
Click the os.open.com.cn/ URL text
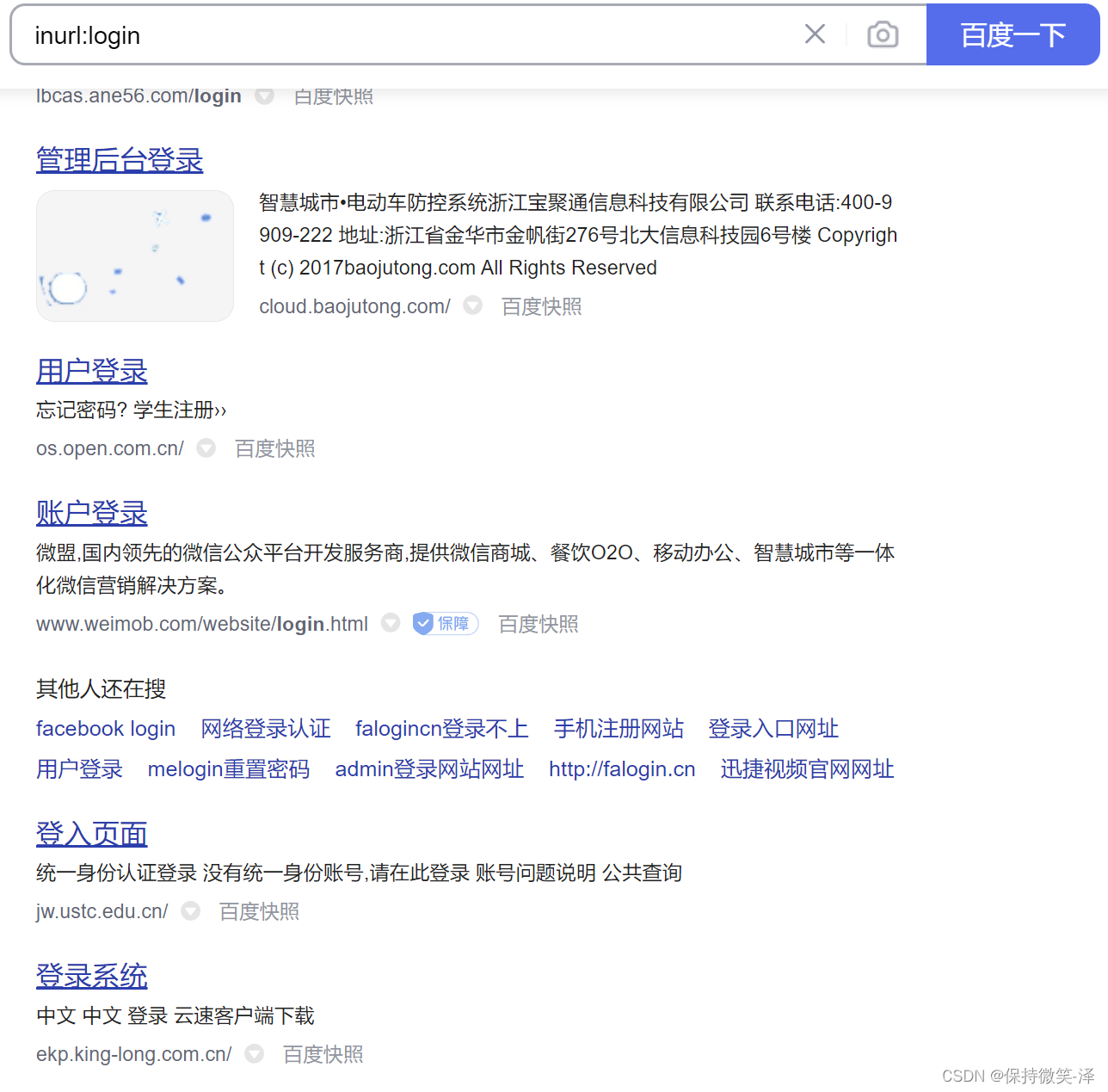110,448
